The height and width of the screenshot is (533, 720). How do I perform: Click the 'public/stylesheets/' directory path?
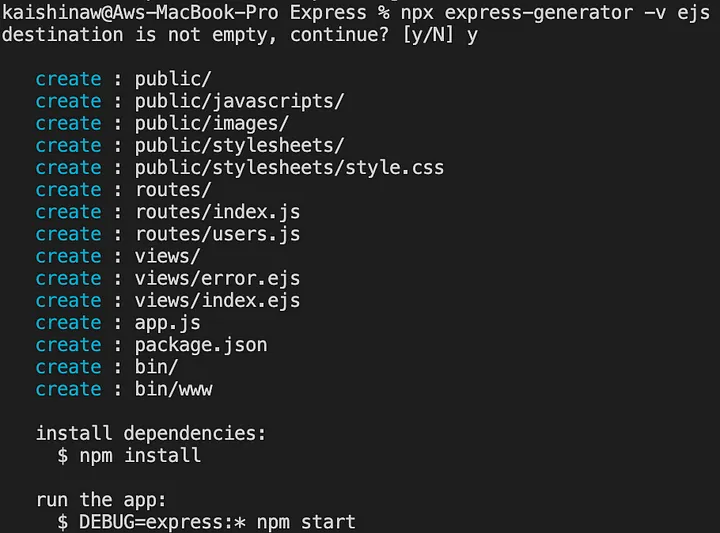(239, 145)
